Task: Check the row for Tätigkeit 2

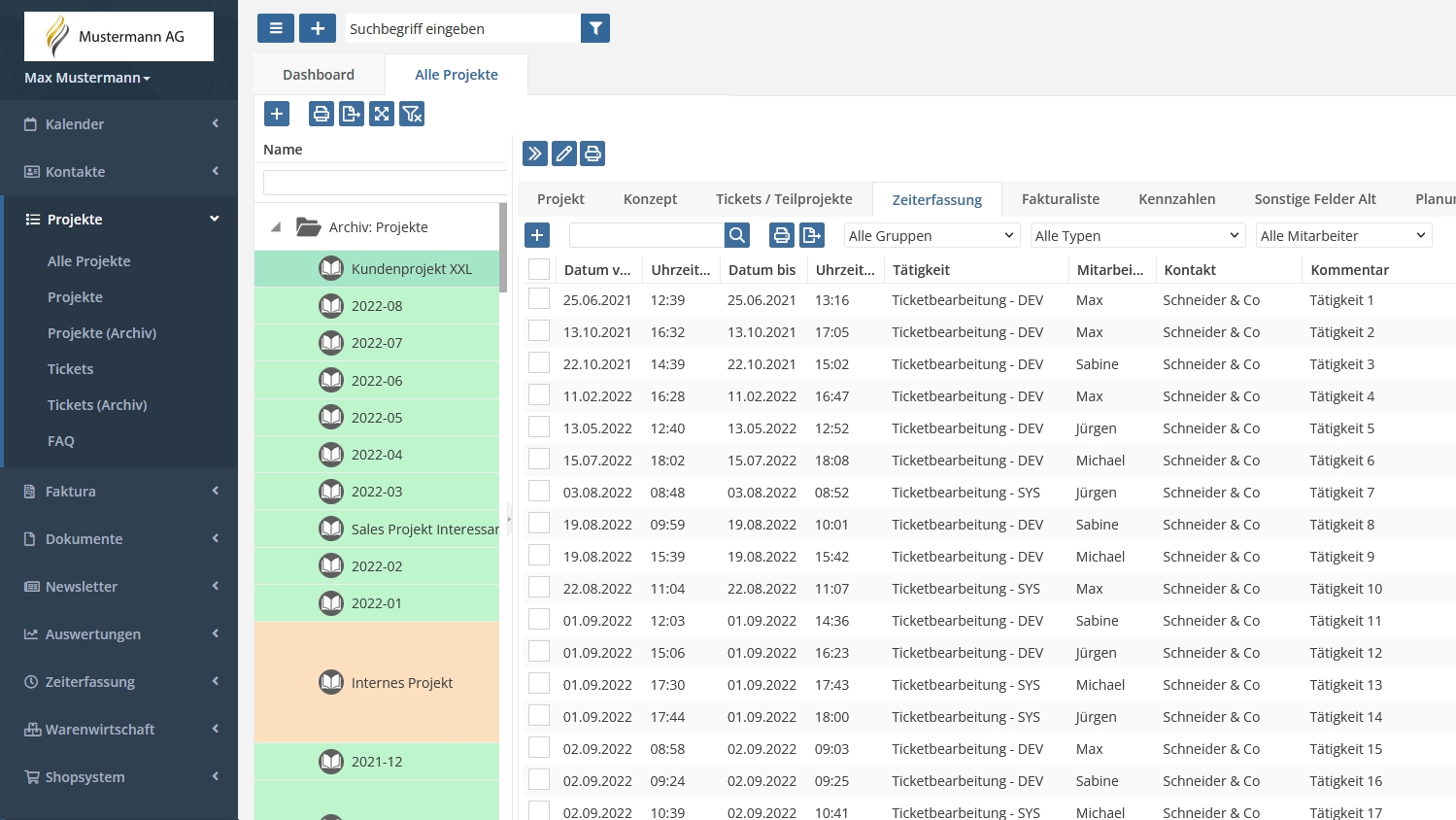Action: [x=539, y=331]
